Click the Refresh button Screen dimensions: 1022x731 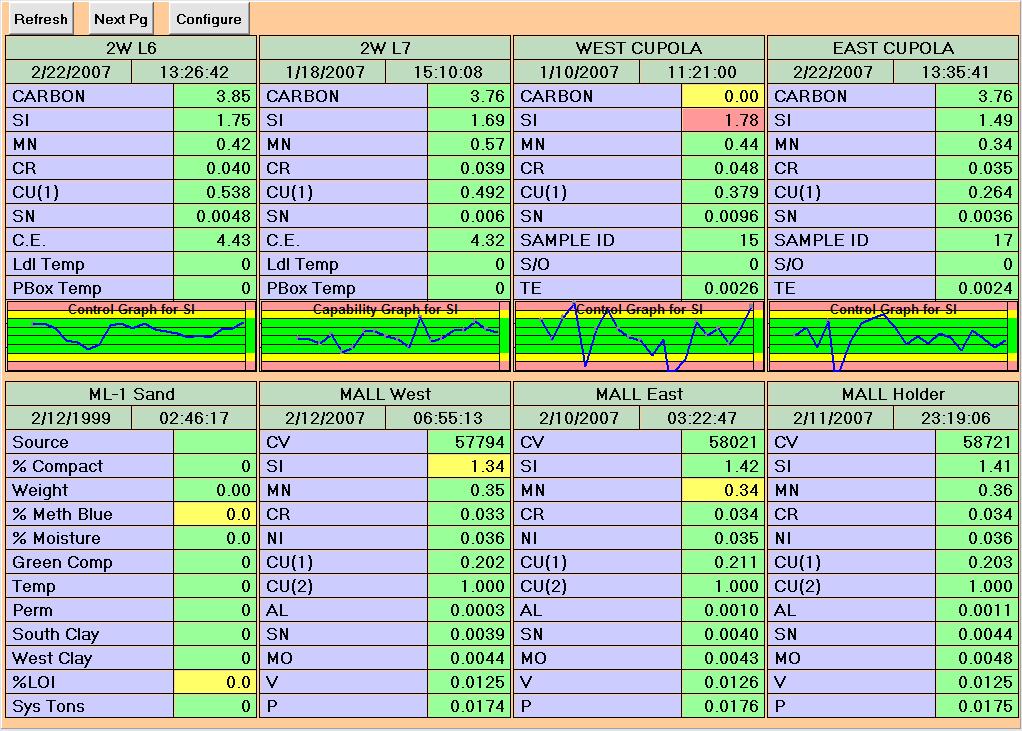click(x=40, y=19)
